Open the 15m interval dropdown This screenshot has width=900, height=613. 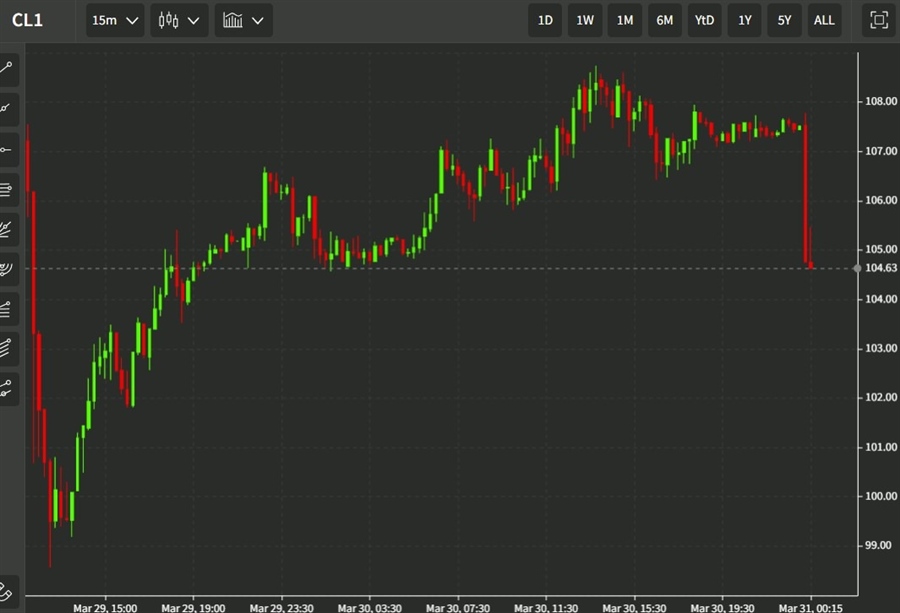(x=115, y=21)
